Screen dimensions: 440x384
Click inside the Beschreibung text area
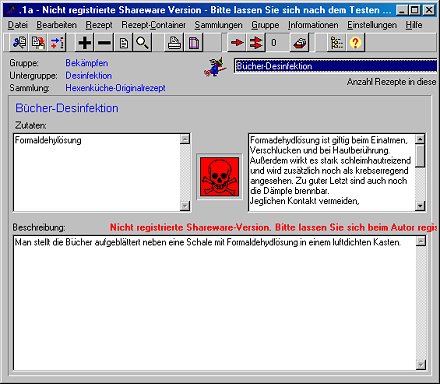click(215, 303)
